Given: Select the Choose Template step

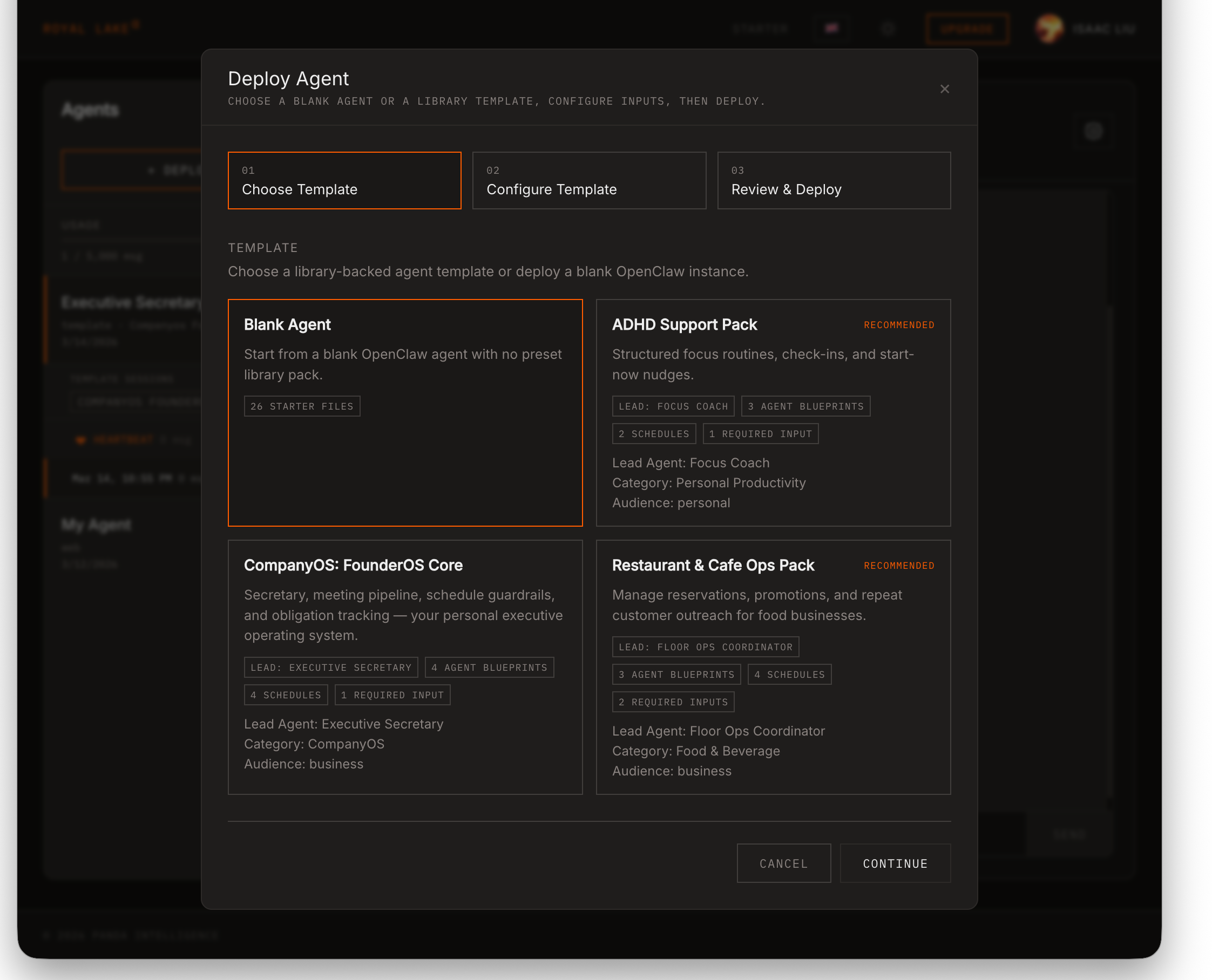Looking at the screenshot, I should [x=344, y=180].
